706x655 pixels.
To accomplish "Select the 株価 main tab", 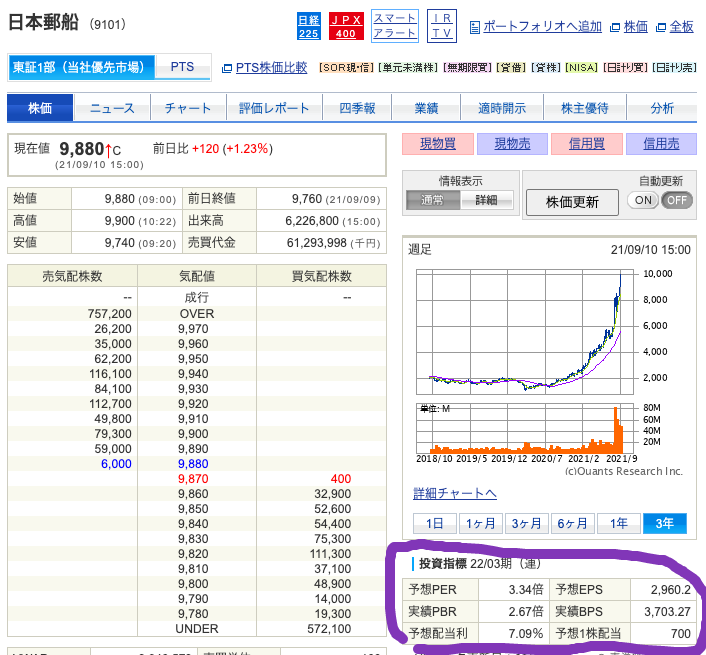I will (x=40, y=108).
